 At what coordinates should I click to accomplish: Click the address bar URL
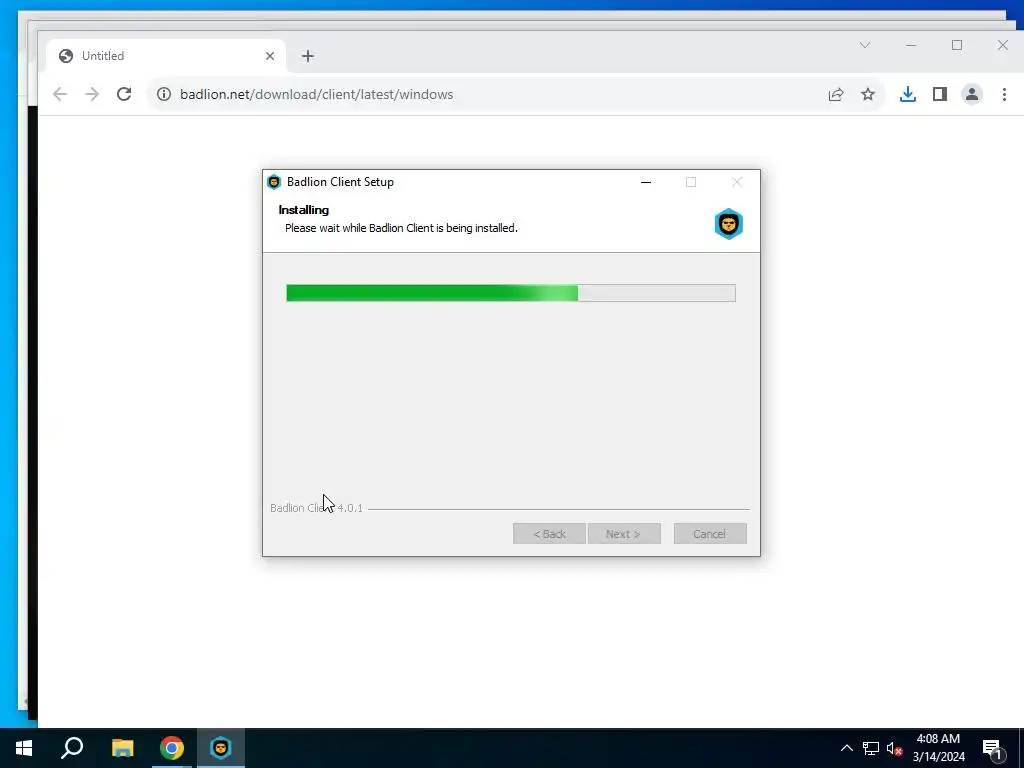[317, 94]
